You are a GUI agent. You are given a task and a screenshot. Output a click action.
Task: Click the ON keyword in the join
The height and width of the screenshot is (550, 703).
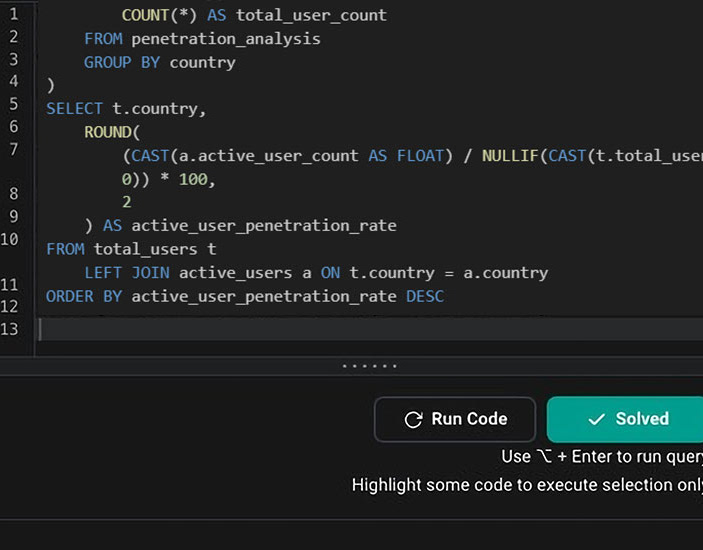click(330, 273)
